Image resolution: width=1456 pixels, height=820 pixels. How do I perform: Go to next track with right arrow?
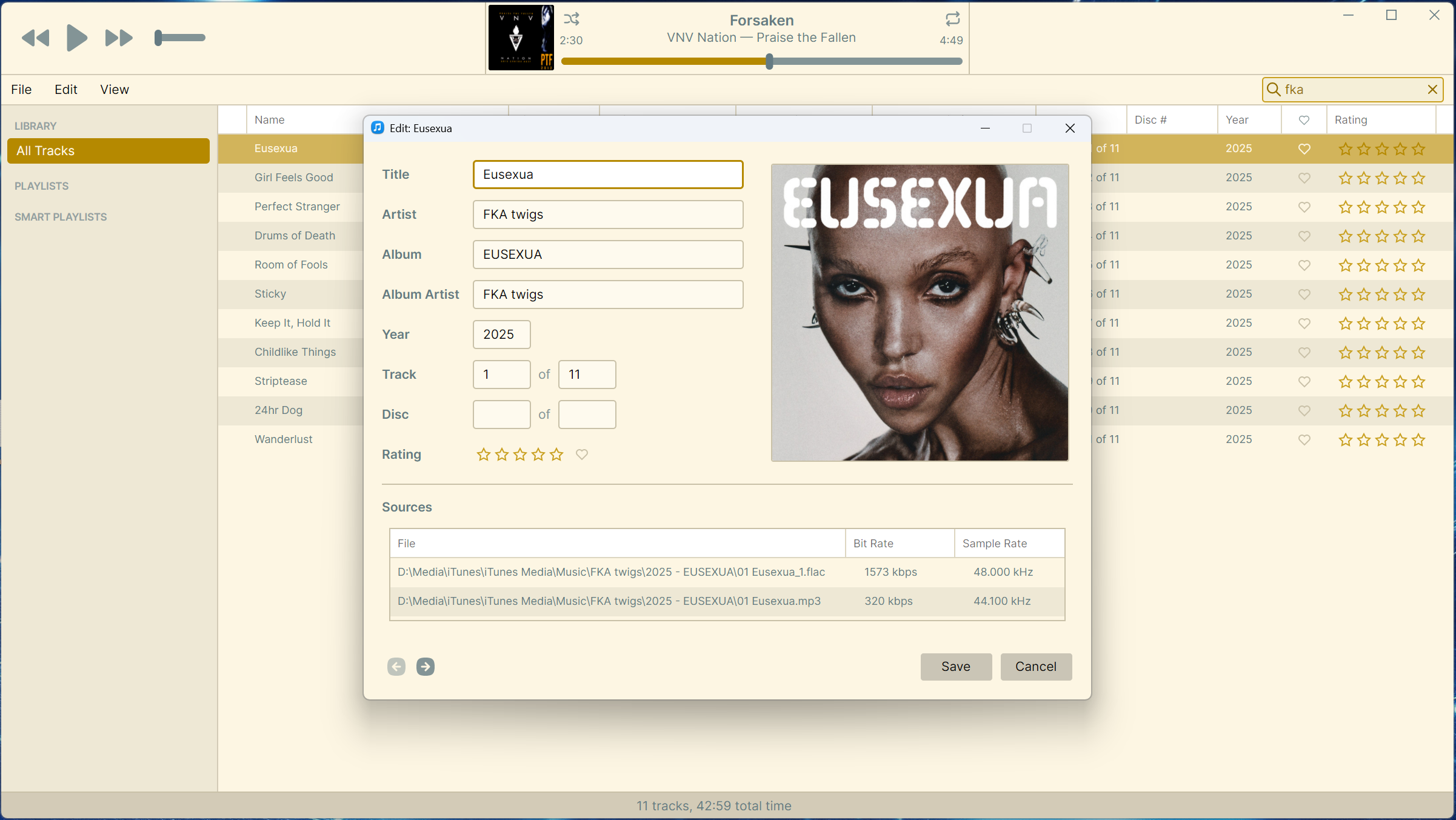(426, 667)
